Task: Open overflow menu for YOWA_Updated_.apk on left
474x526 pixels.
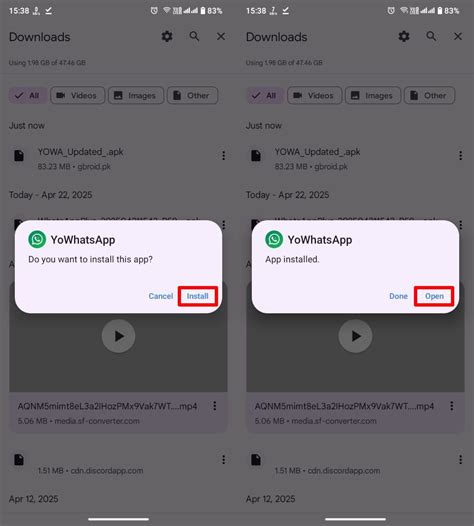Action: click(223, 156)
